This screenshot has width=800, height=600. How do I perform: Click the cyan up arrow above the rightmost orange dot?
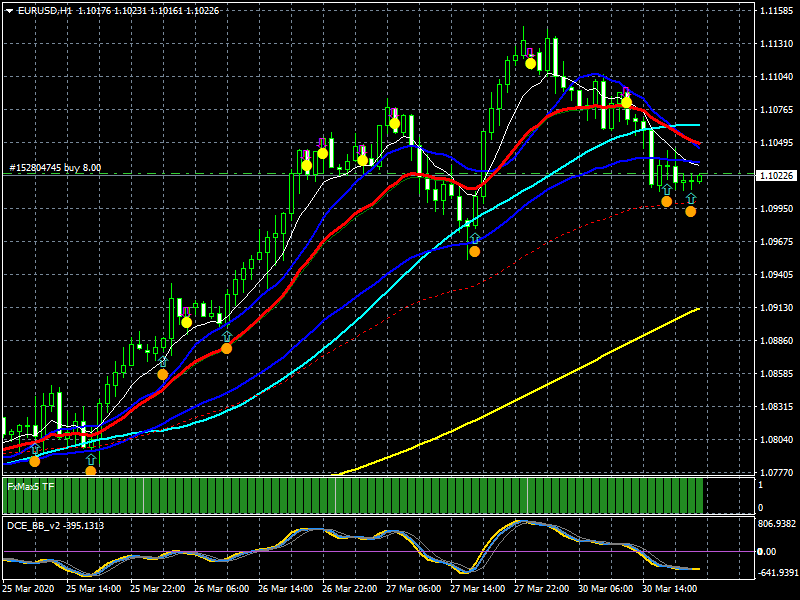click(691, 198)
